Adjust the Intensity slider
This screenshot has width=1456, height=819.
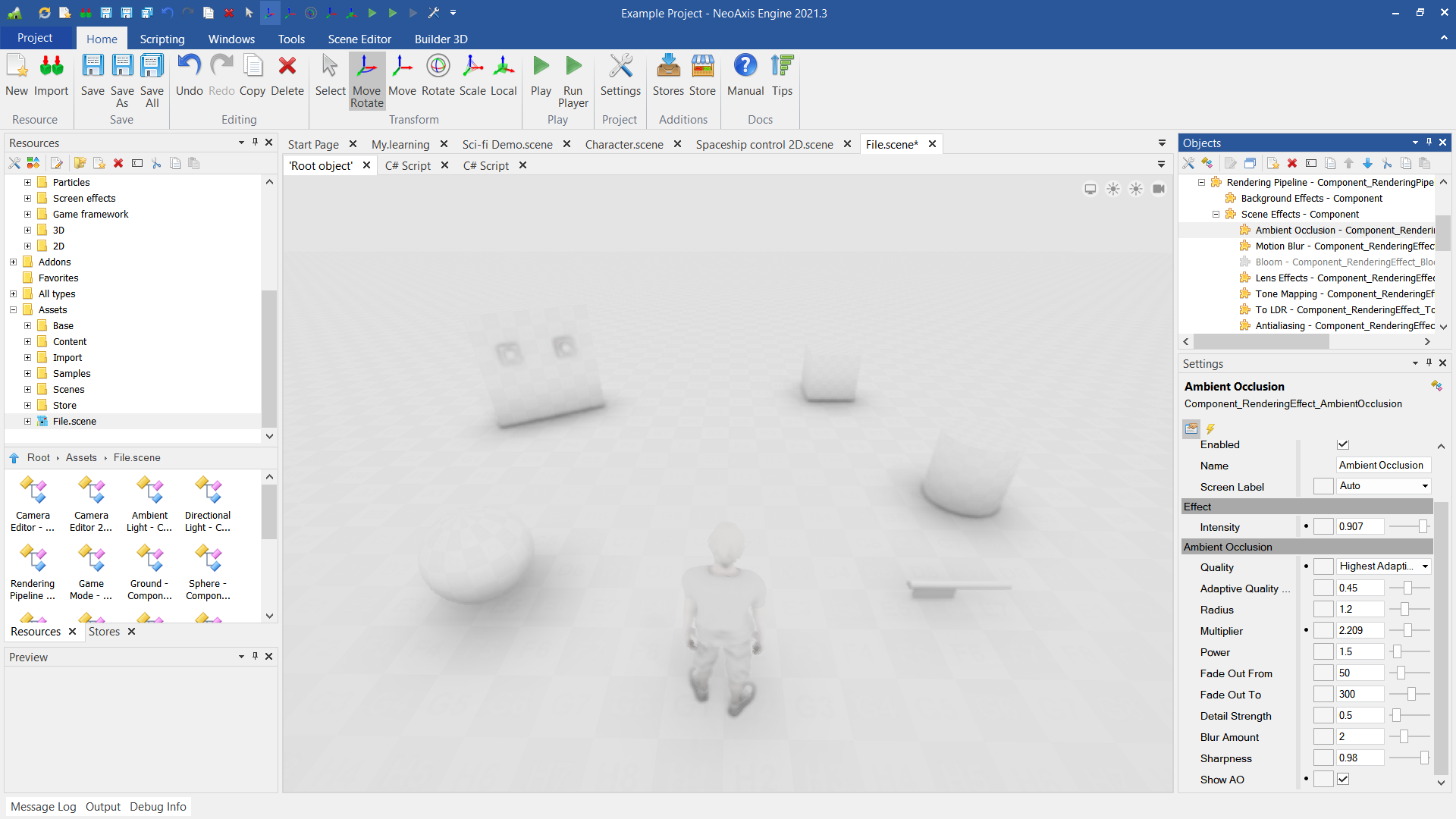tap(1422, 526)
